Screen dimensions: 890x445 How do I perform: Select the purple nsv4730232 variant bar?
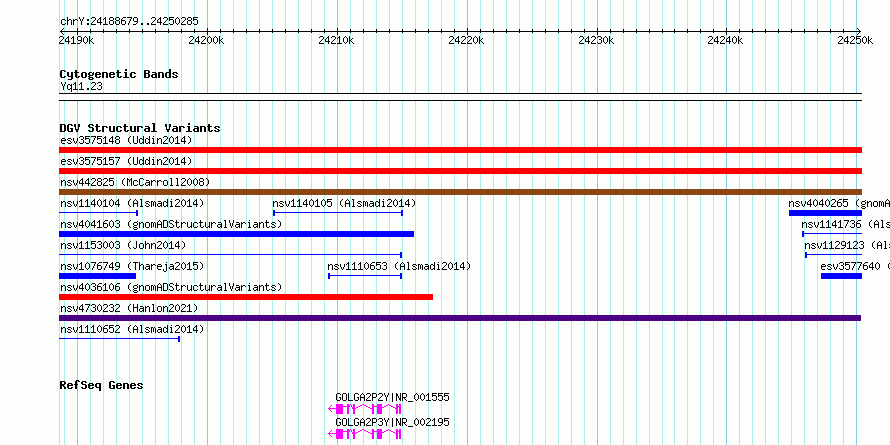tap(460, 318)
